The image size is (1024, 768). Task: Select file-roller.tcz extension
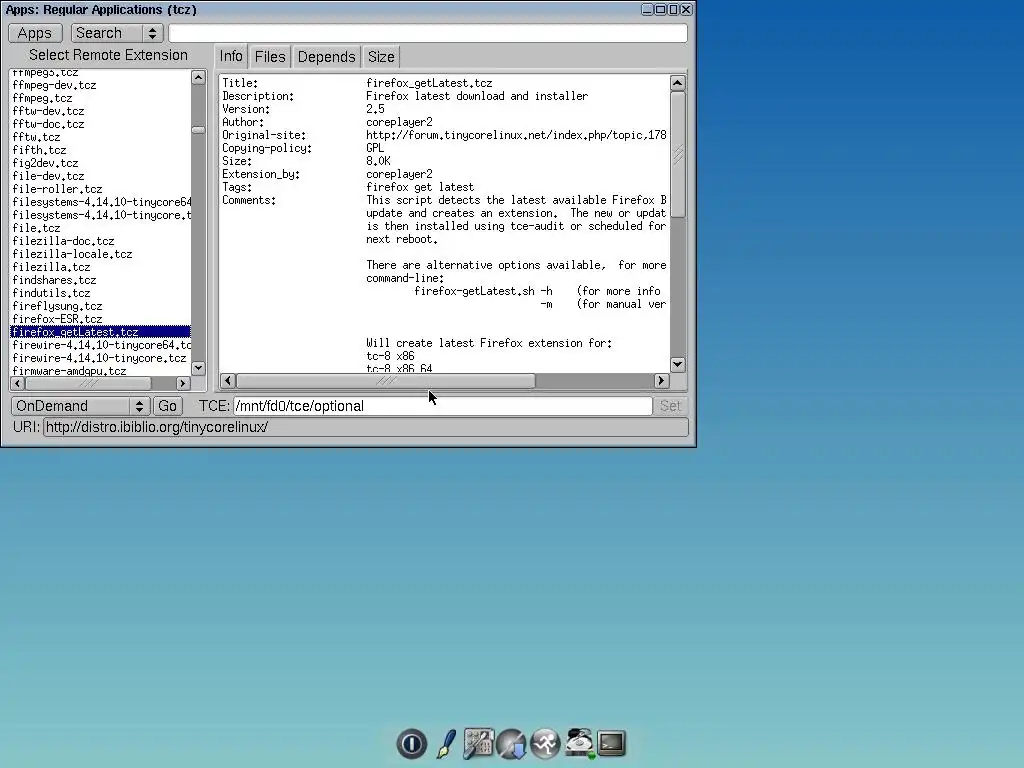[57, 189]
